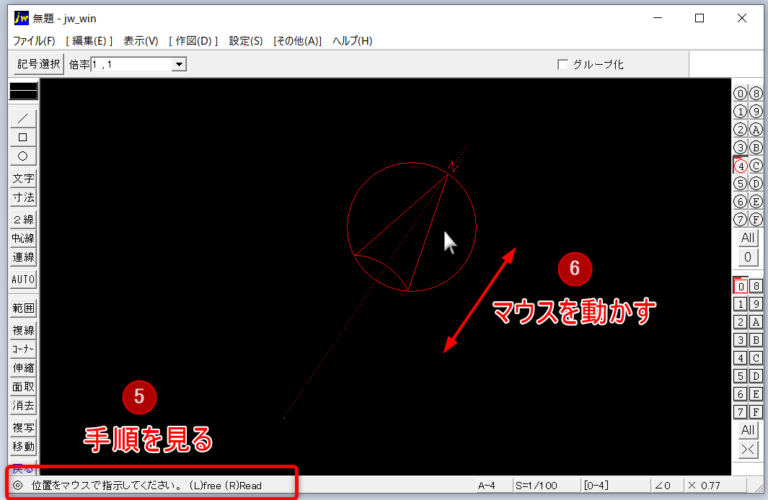
Task: Toggle circular layer 4 (current)
Action: 740,166
